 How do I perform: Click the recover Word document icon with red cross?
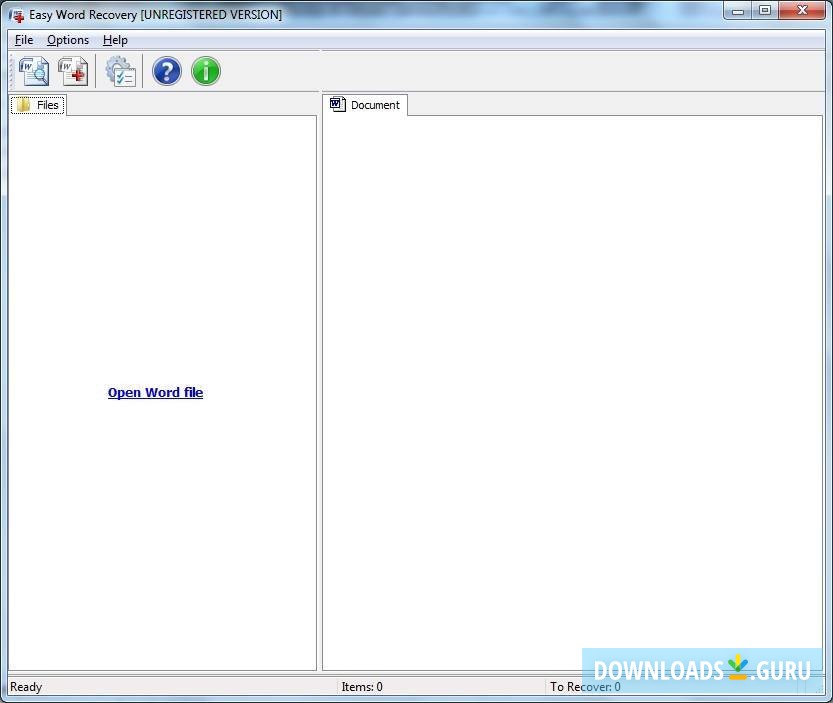point(73,71)
